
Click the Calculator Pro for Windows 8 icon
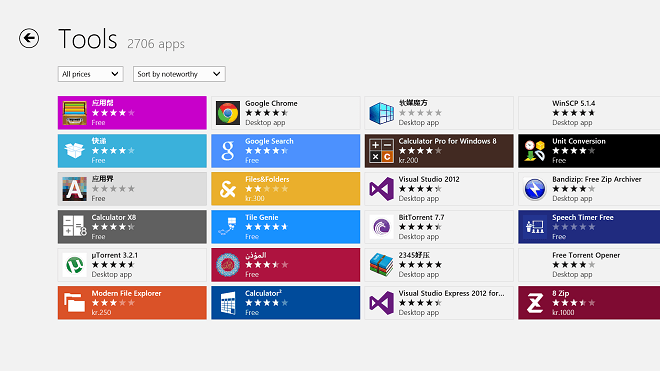tap(381, 151)
